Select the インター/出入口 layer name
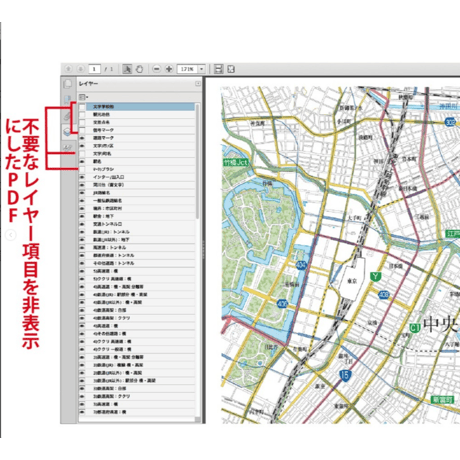This screenshot has height=460, width=460. (x=109, y=177)
